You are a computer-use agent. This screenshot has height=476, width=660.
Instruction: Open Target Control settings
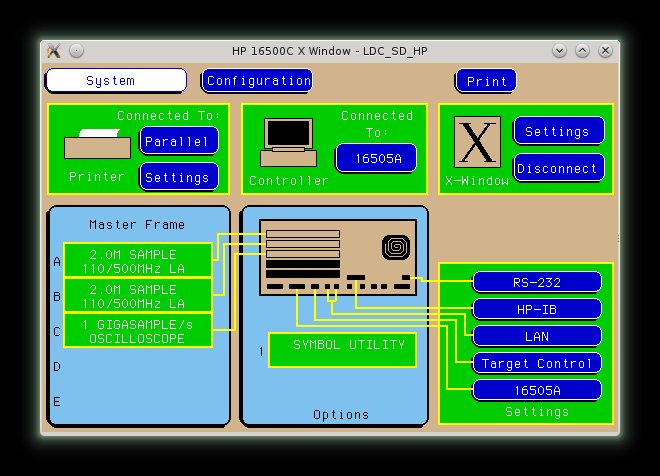click(537, 363)
